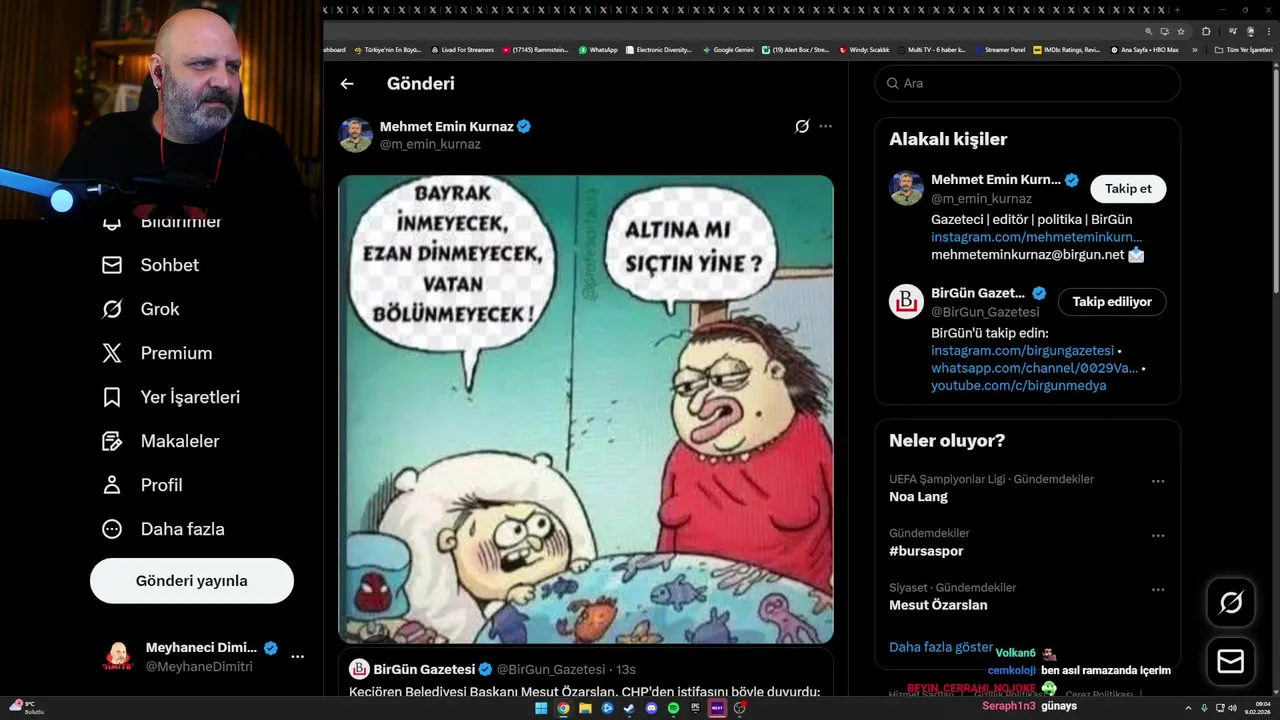Click the Gönderi yayınla button
Screen dimensions: 1280x720
tap(192, 581)
